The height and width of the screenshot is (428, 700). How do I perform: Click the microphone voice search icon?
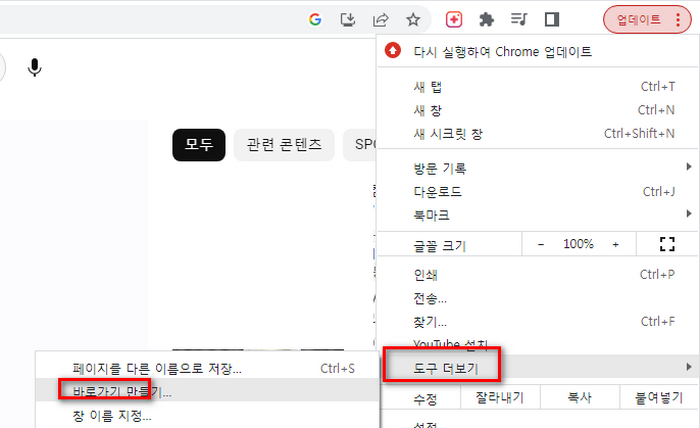[x=34, y=67]
